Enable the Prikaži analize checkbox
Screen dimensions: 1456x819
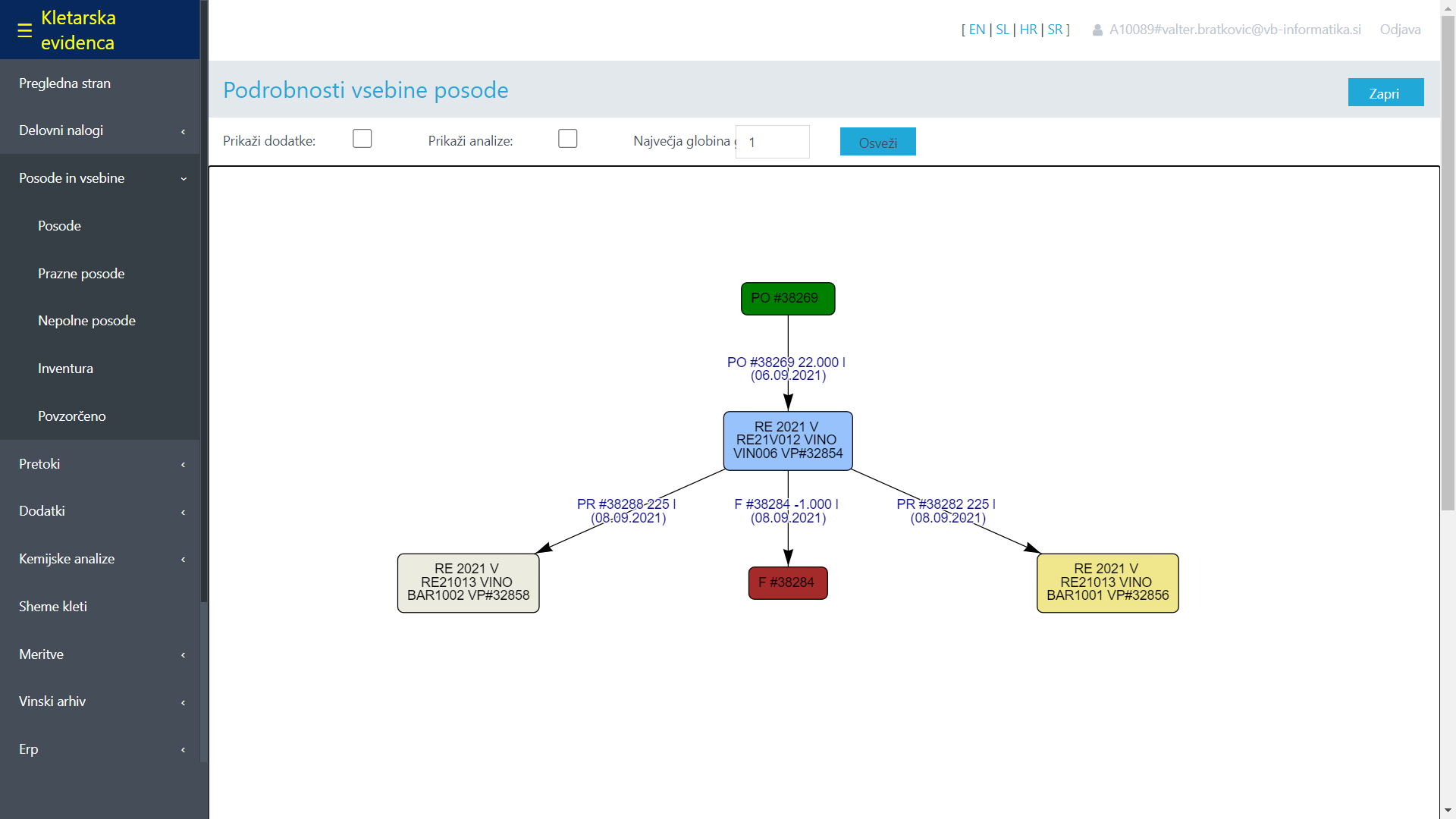[x=568, y=139]
